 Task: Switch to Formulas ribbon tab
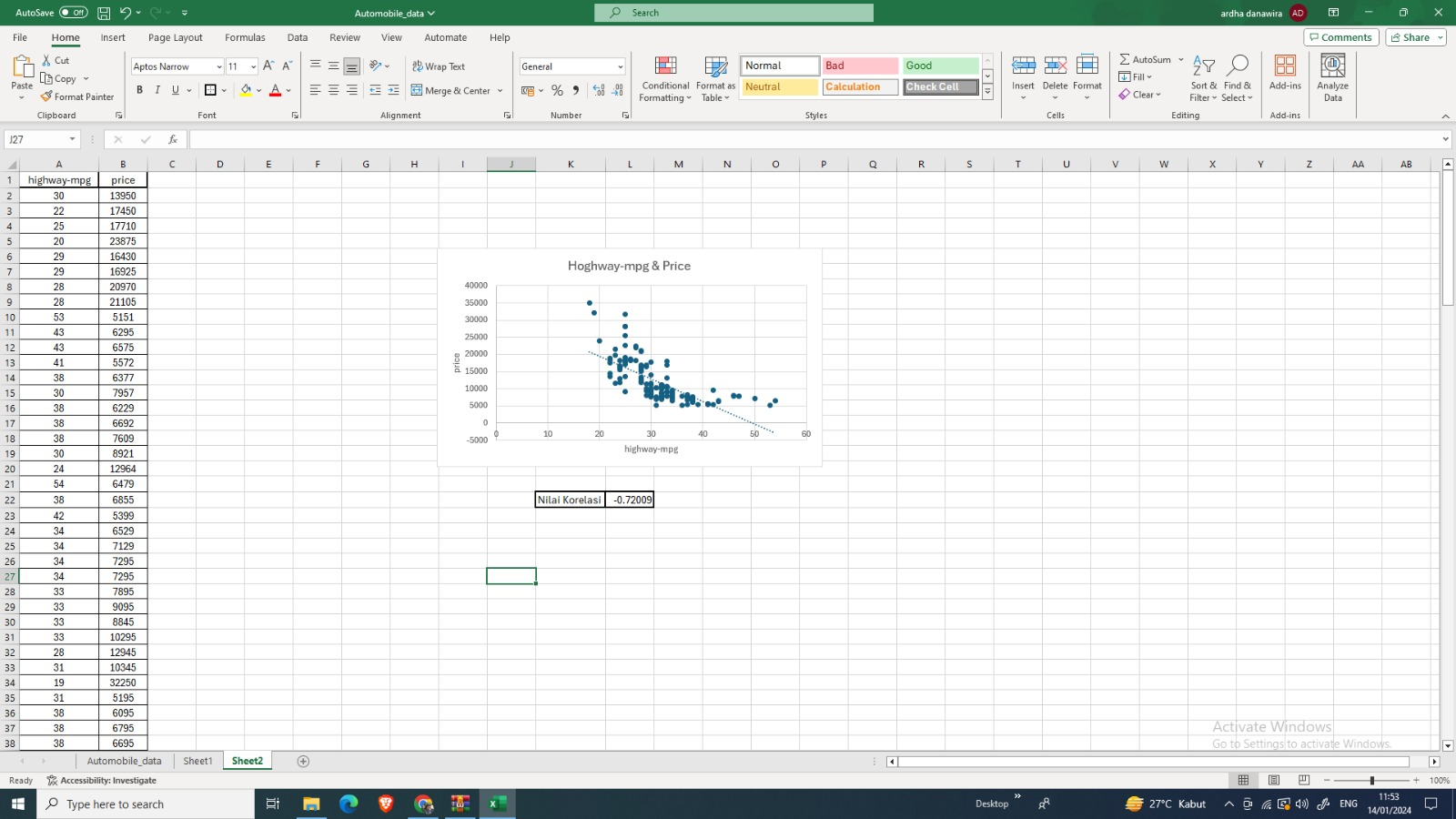[x=245, y=37]
